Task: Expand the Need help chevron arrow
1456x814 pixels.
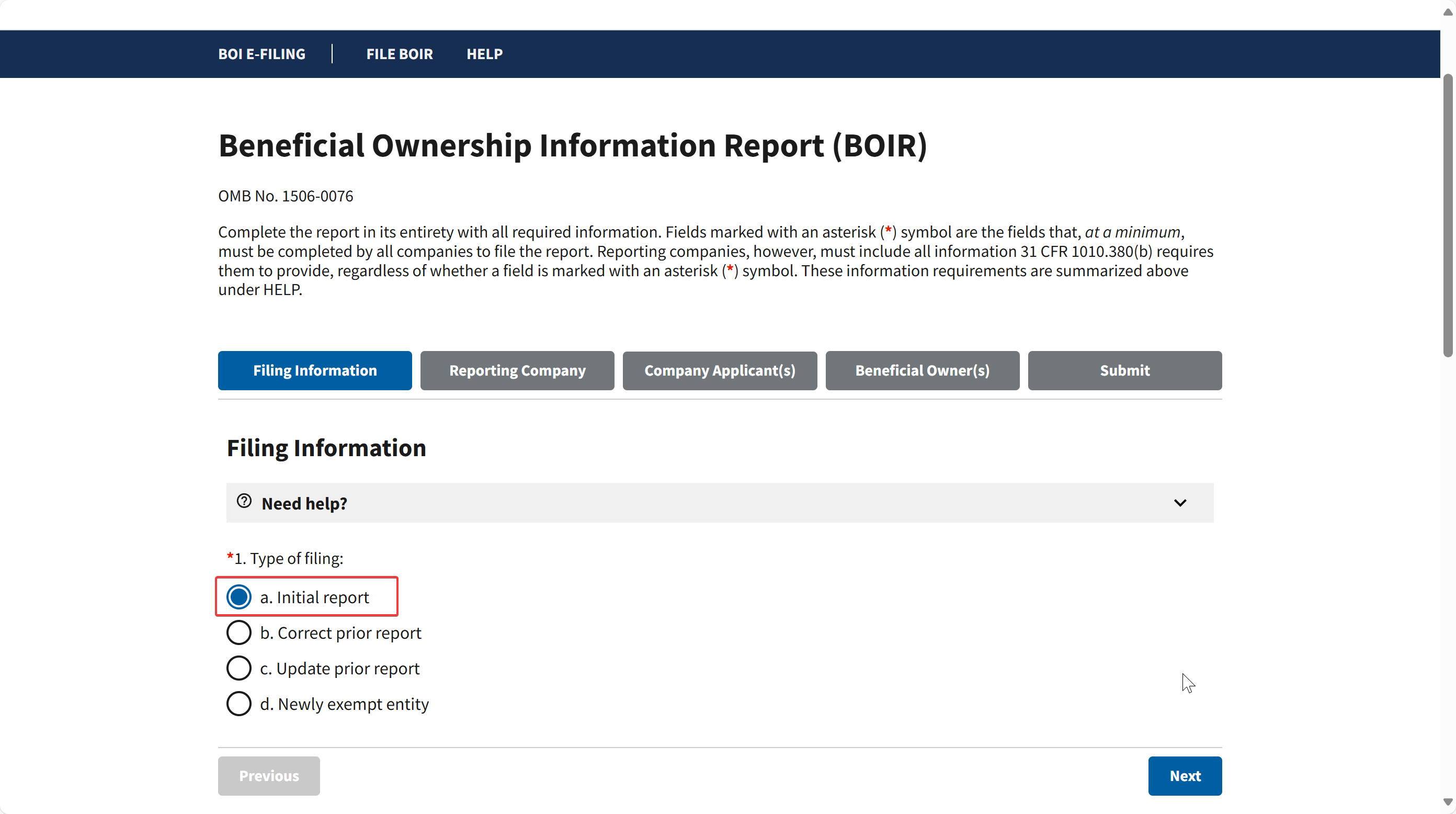Action: 1180,503
